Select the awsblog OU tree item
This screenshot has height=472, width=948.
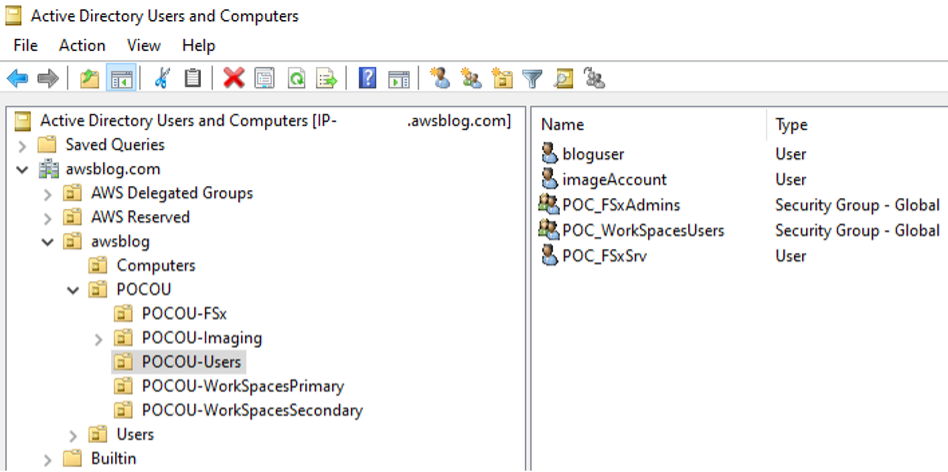pos(120,242)
